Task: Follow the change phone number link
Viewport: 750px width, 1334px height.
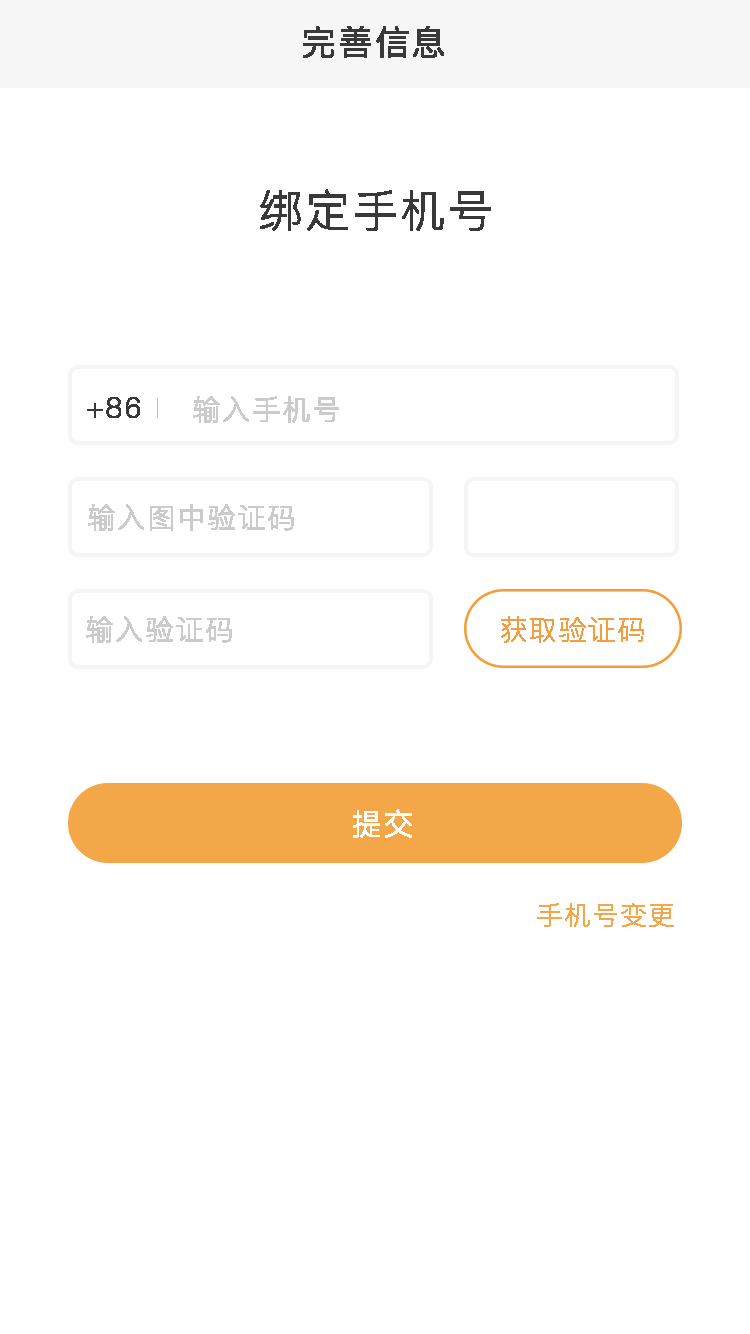Action: 606,915
